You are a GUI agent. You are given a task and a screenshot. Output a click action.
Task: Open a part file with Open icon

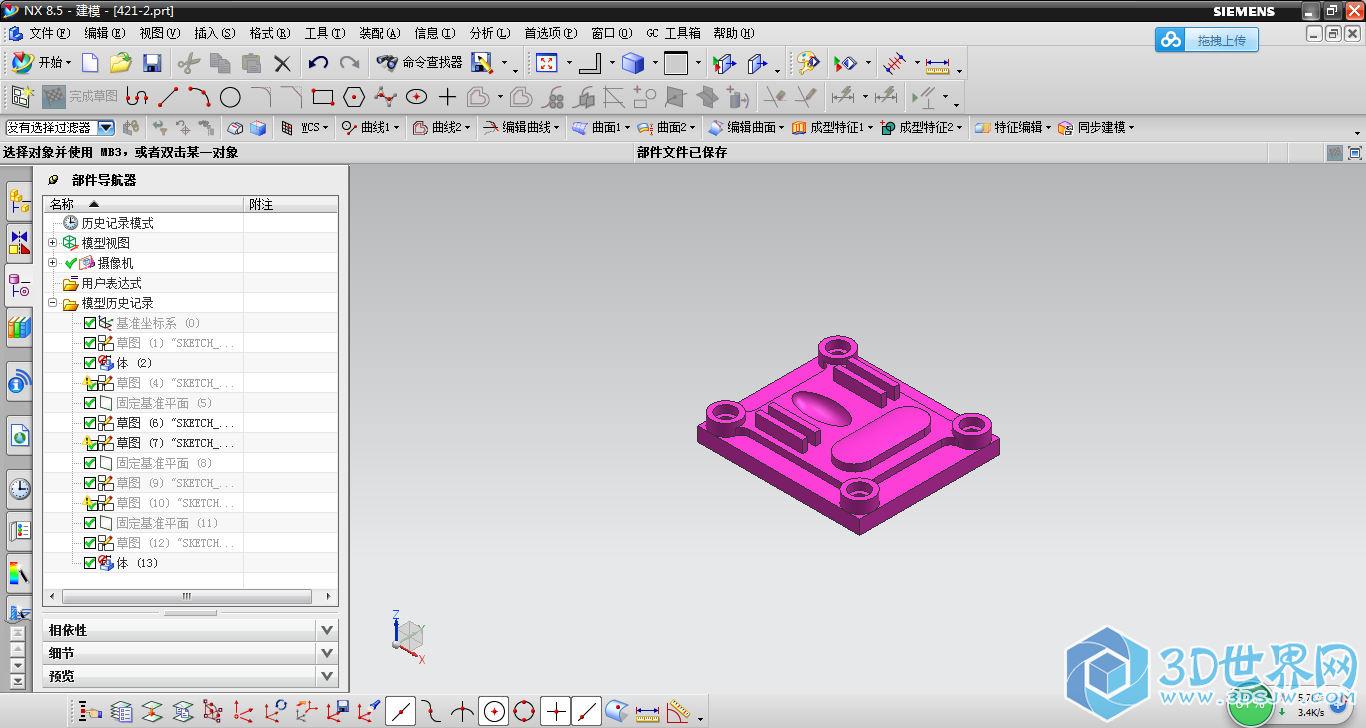tap(120, 63)
